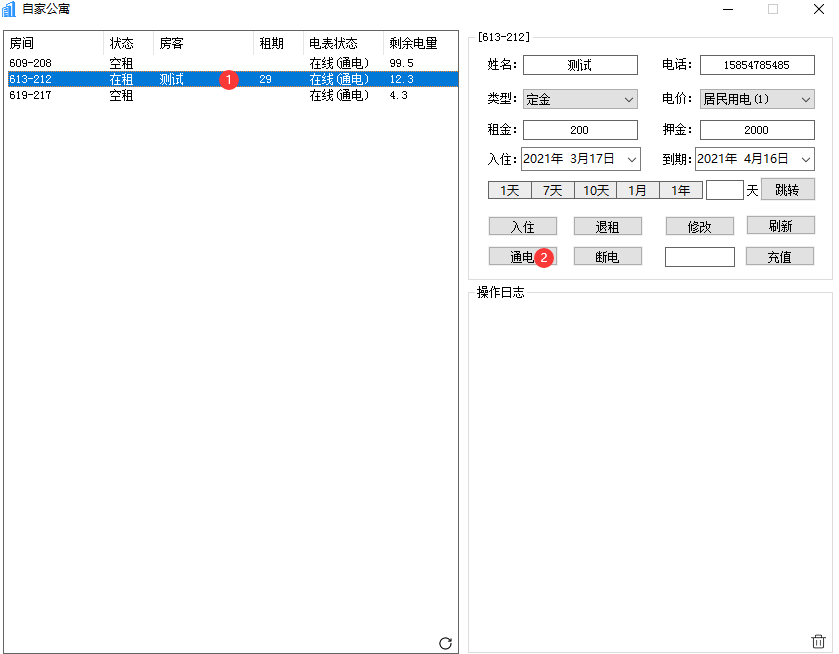Click the custom days input before 天
The image size is (839, 654).
(x=724, y=190)
